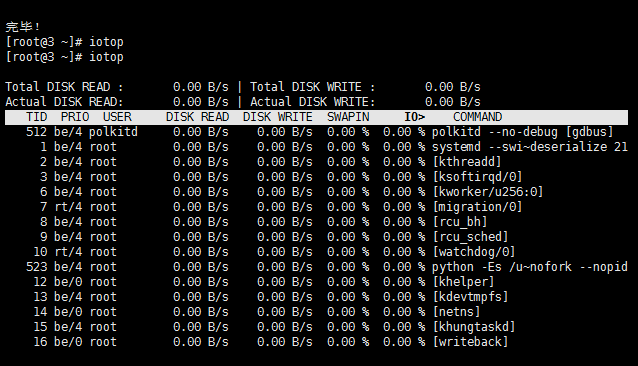Click the first iotop command line
Viewport: 638px width, 366px height.
(x=64, y=42)
